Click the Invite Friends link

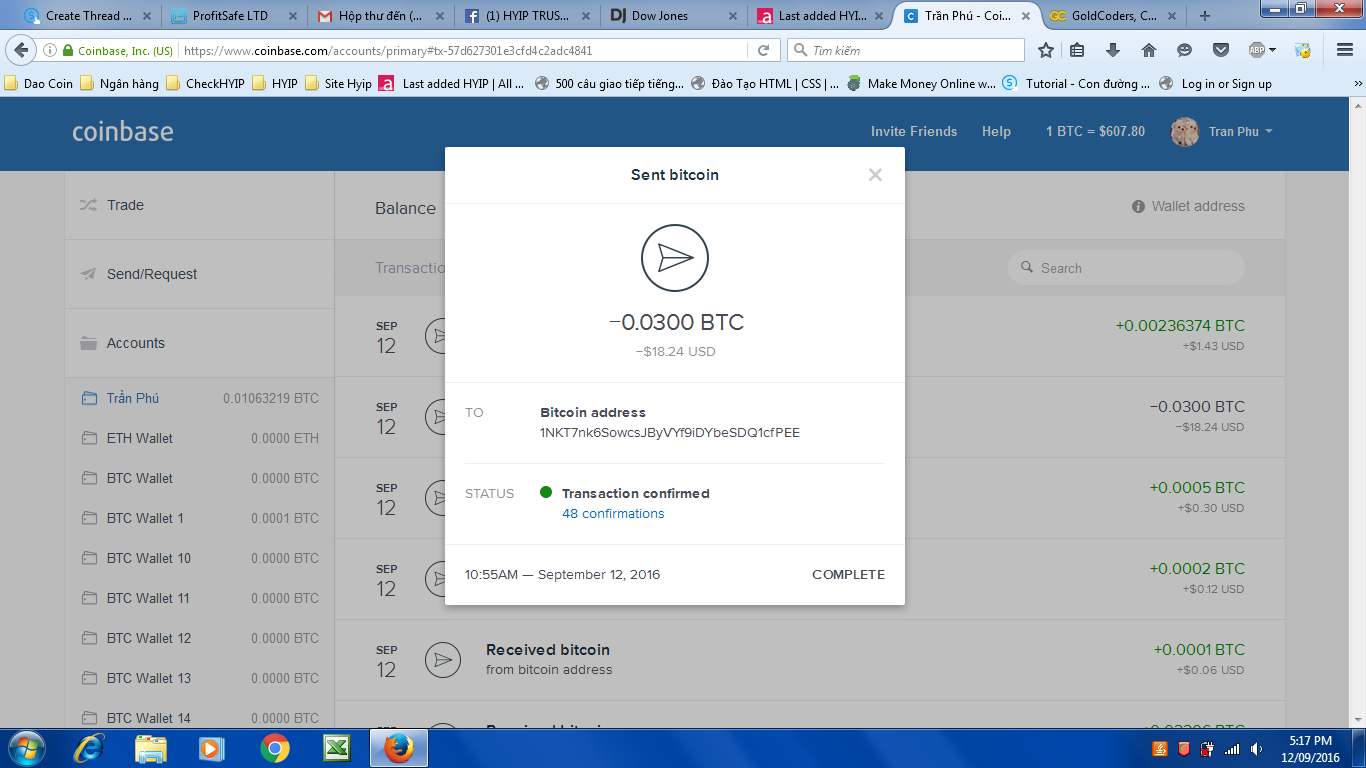click(913, 131)
